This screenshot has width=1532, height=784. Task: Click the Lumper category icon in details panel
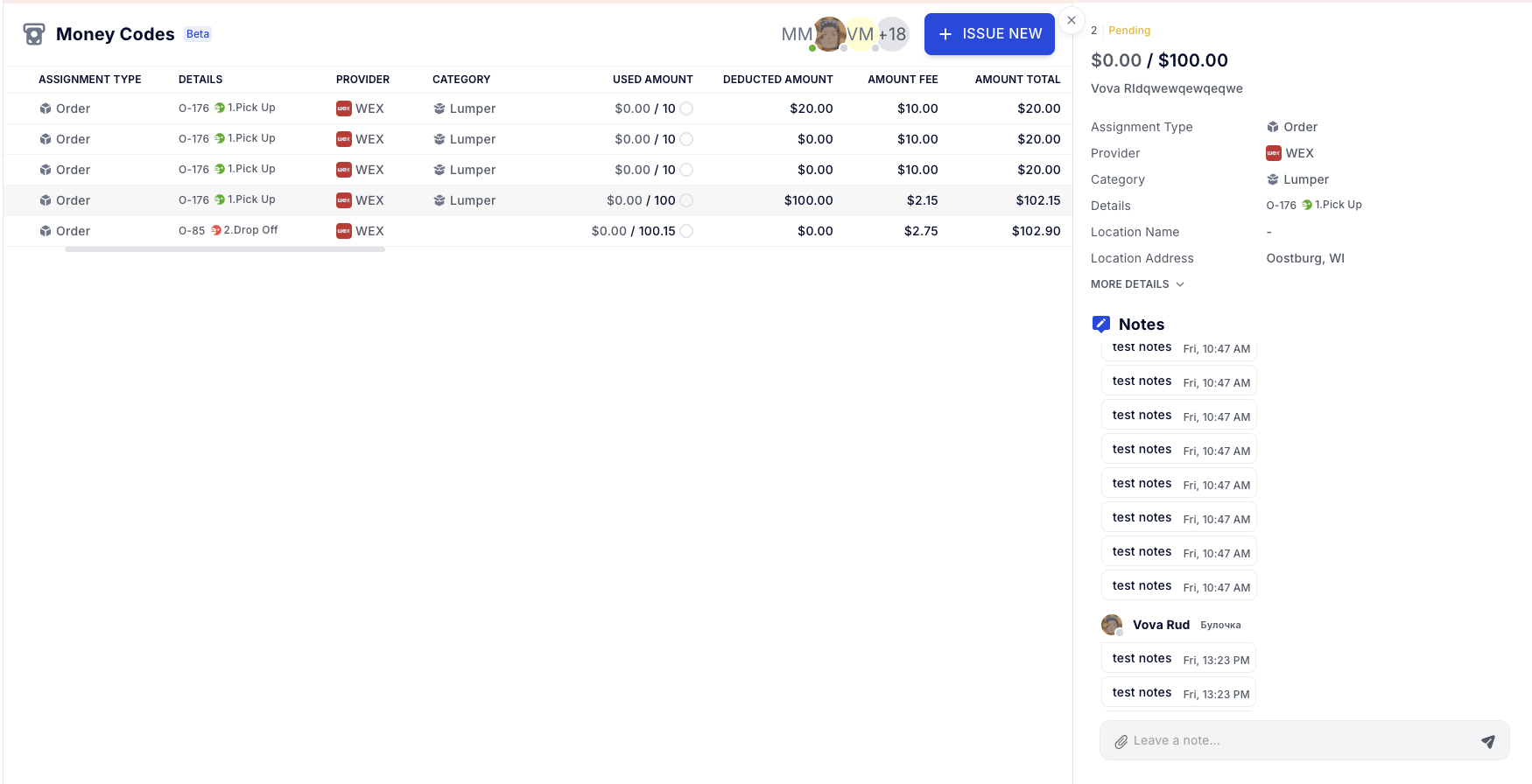pyautogui.click(x=1273, y=179)
